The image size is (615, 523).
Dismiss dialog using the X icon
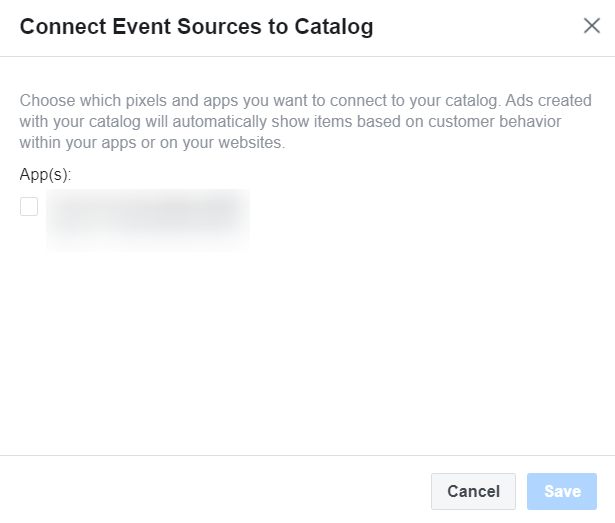coord(592,26)
